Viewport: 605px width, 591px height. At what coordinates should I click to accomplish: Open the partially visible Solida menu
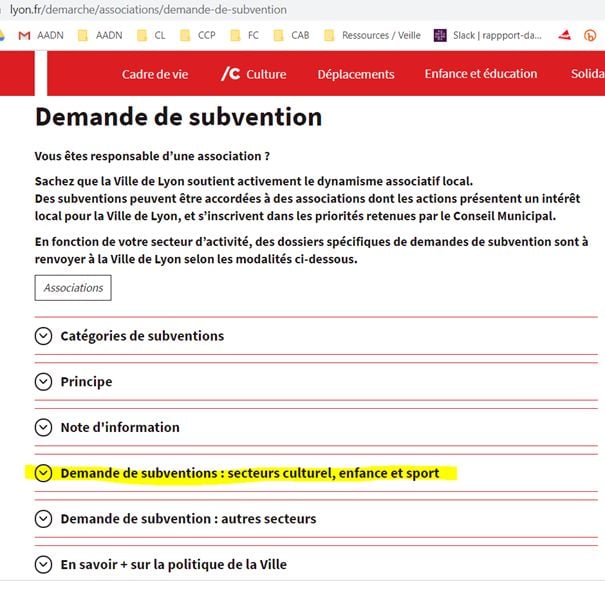coord(588,74)
